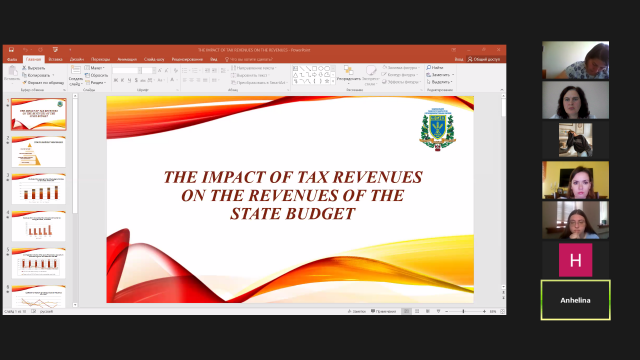Open the Дизайн (Design) ribbon tab

point(76,59)
